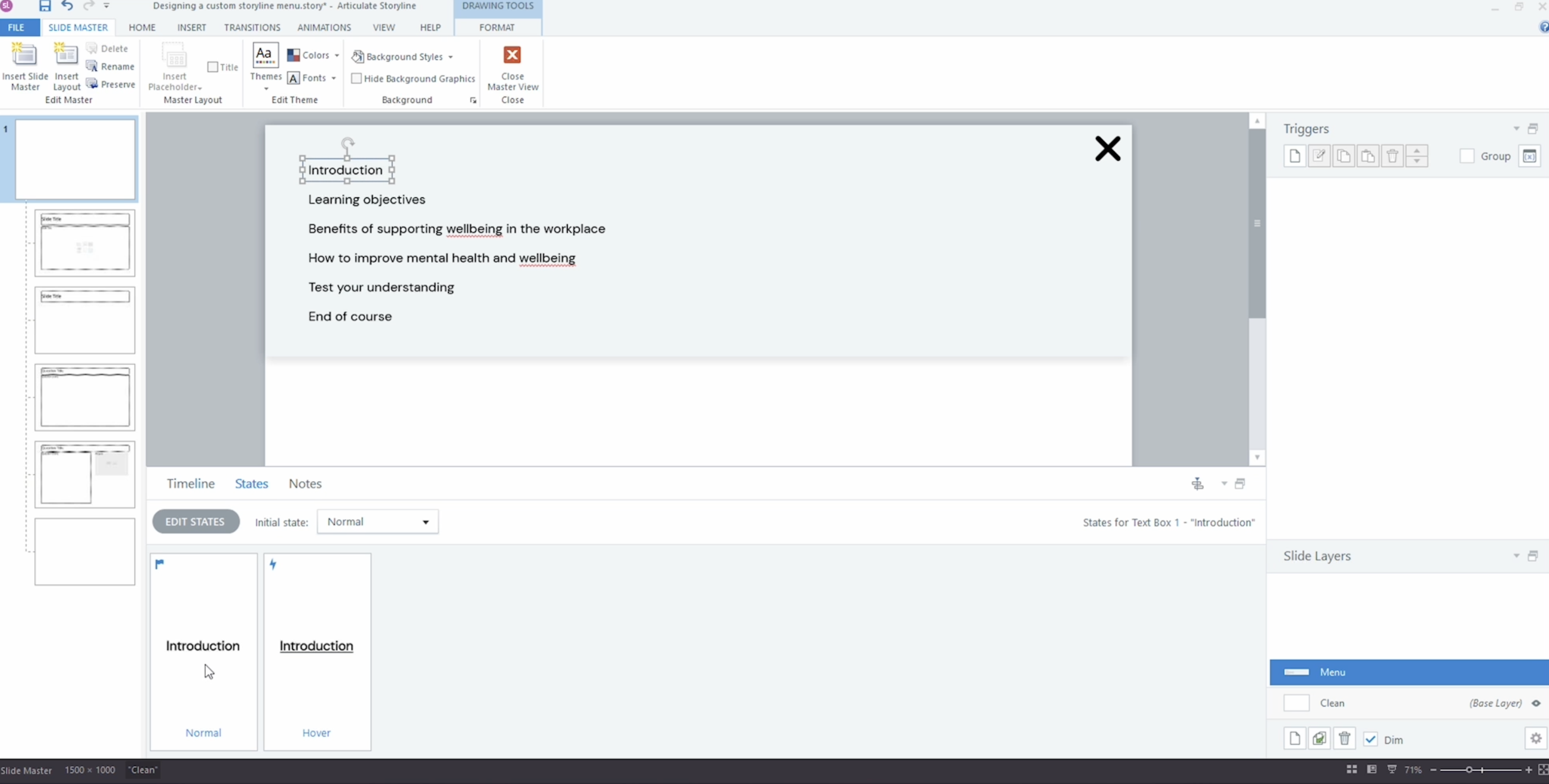Open the Background Styles dropdown

coord(402,56)
